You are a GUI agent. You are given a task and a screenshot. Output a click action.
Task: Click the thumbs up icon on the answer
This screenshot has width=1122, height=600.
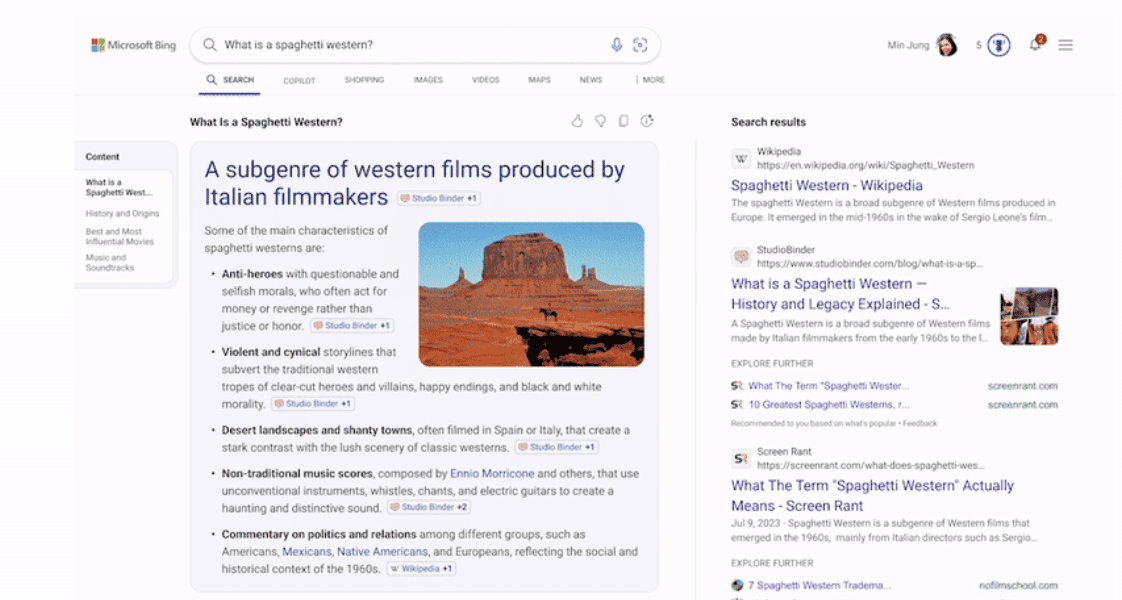(x=577, y=120)
